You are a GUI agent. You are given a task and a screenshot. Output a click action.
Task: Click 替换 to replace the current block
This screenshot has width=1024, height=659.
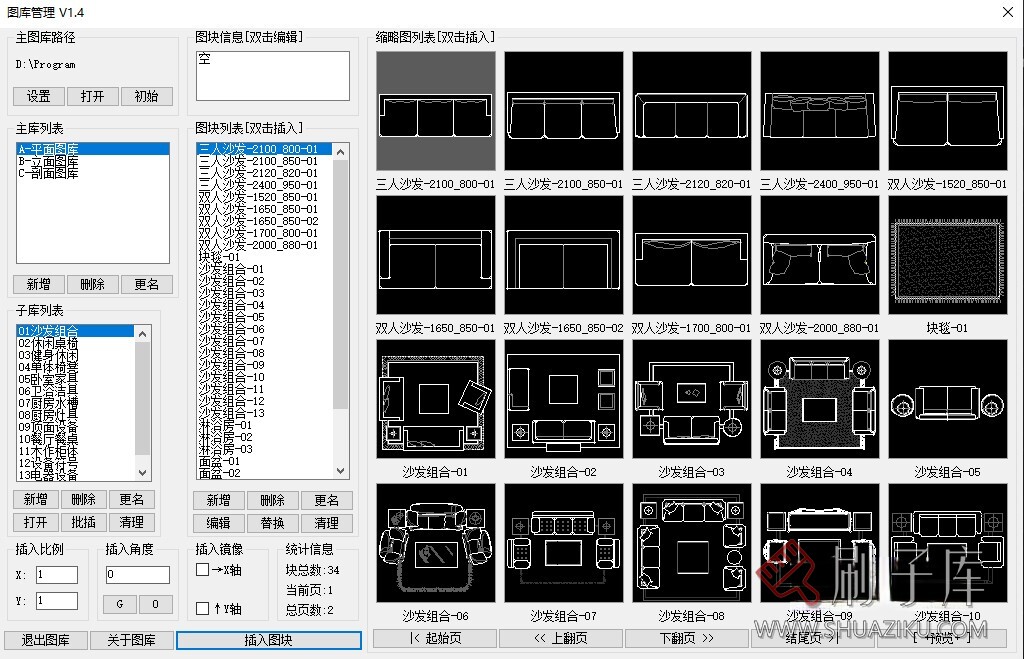273,522
